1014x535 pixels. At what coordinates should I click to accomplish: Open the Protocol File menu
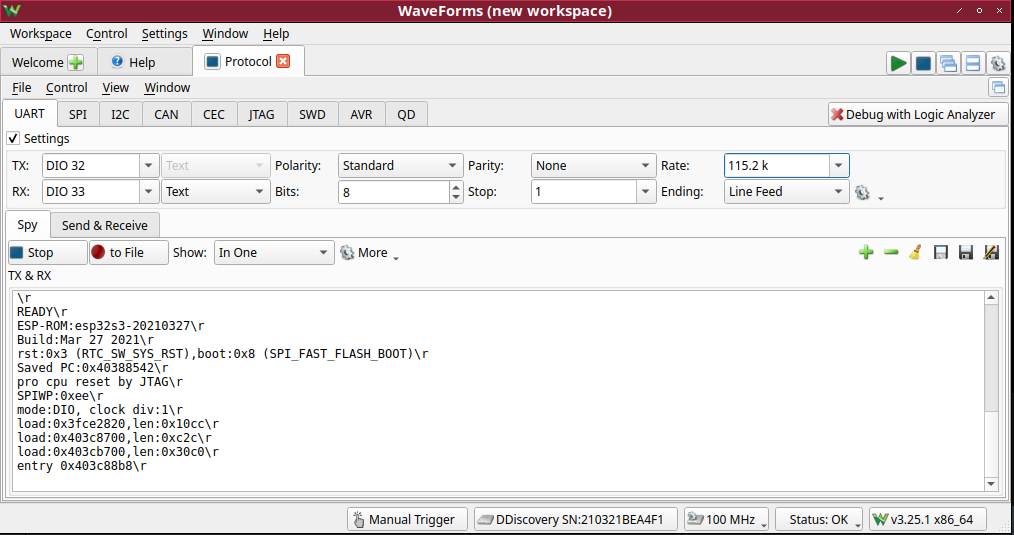click(21, 87)
